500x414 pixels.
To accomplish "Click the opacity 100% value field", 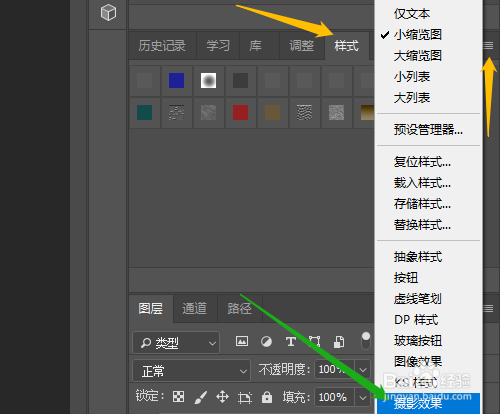I will coord(334,370).
